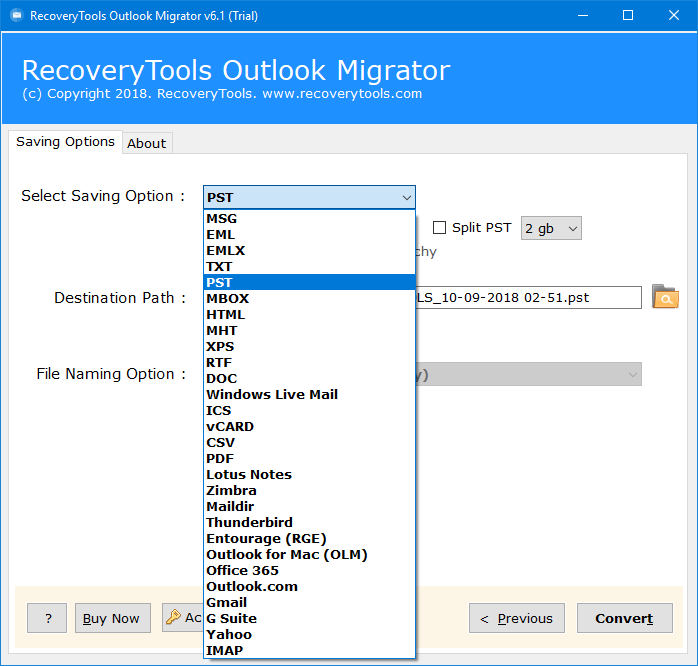Select the highlighted PST list option
698x666 pixels.
(309, 283)
